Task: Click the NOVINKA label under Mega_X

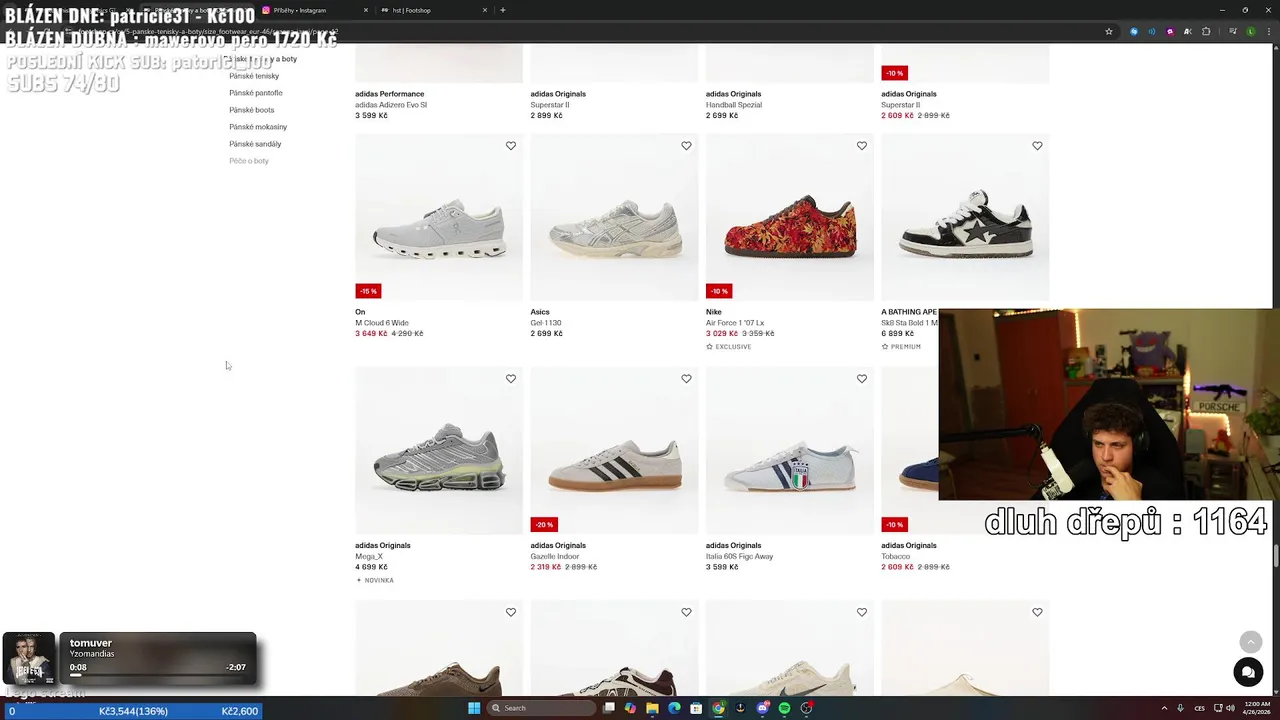Action: pyautogui.click(x=375, y=580)
